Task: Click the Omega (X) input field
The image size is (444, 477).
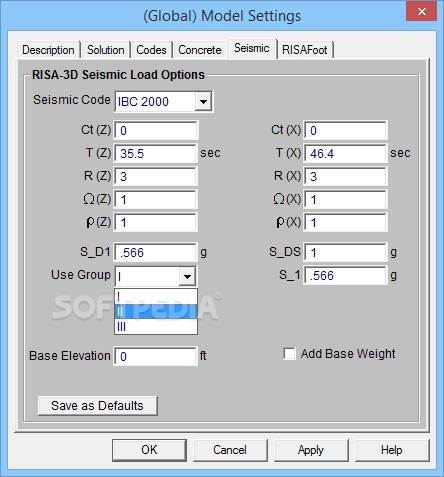Action: (345, 199)
